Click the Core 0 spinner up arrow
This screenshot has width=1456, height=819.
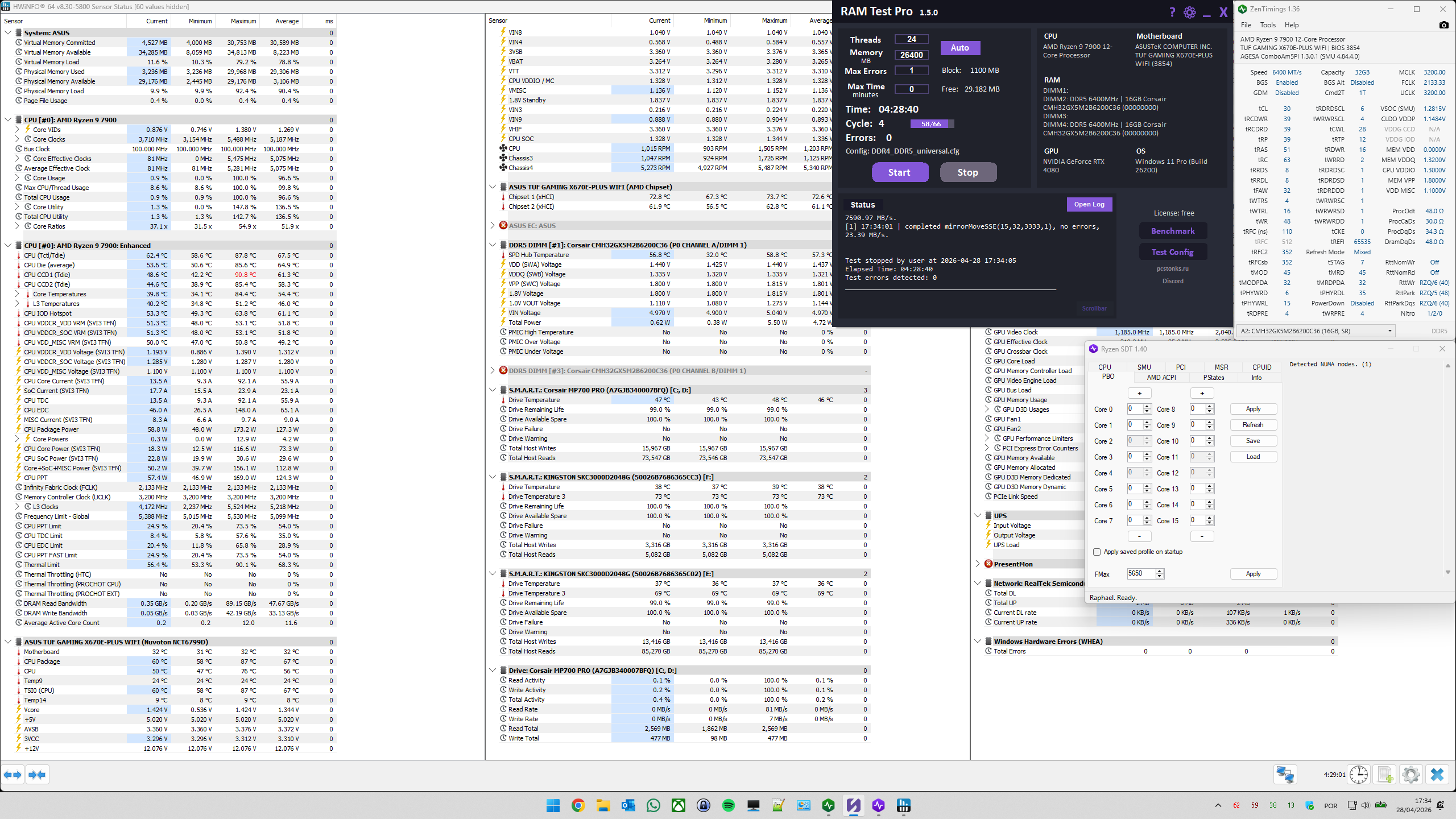1147,407
